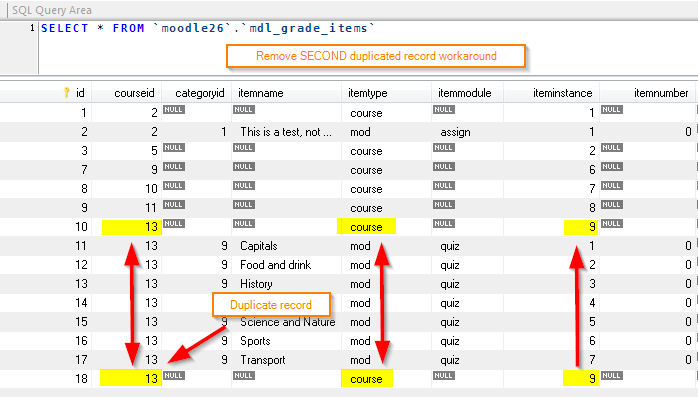Select the id cell with value 7
The width and height of the screenshot is (698, 397).
[84, 170]
